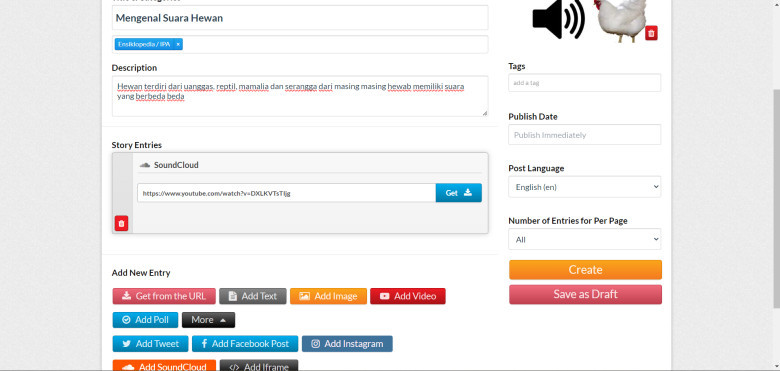
Task: Add a Facebook Post entry
Action: tap(245, 344)
